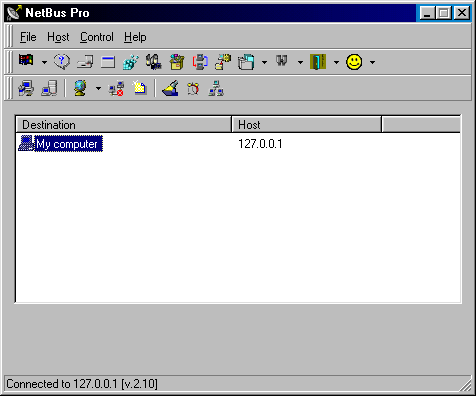
Task: Click the '127.0.0.1' host cell
Action: pyautogui.click(x=260, y=144)
